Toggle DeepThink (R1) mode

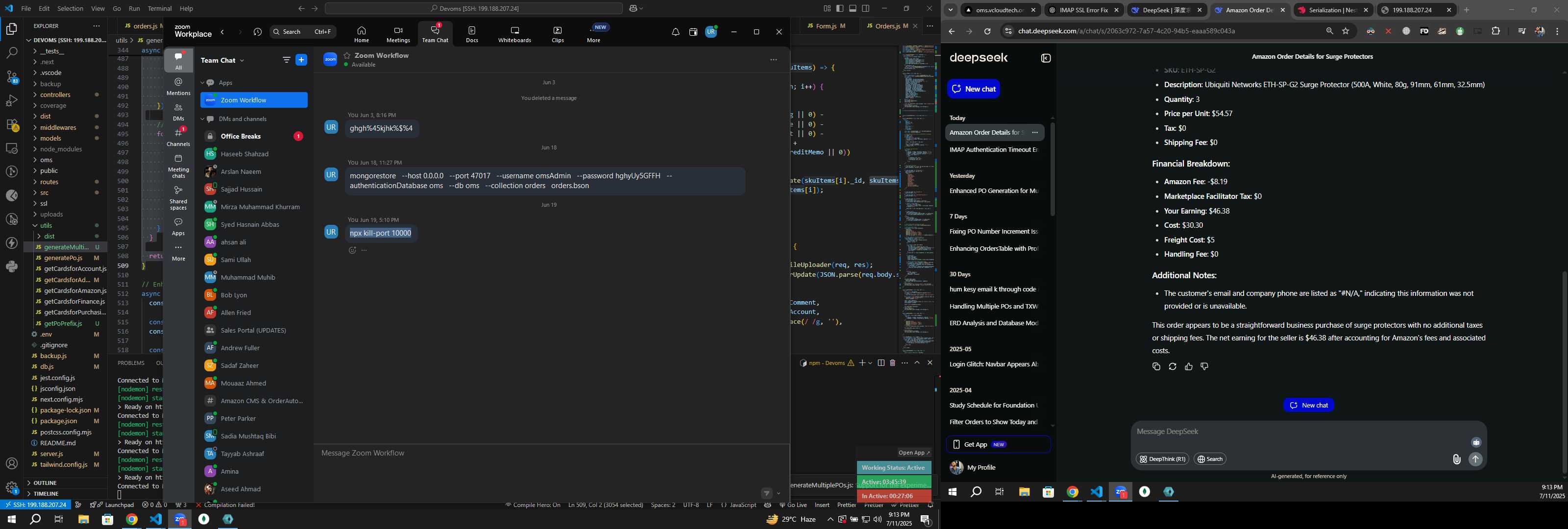(x=1162, y=459)
